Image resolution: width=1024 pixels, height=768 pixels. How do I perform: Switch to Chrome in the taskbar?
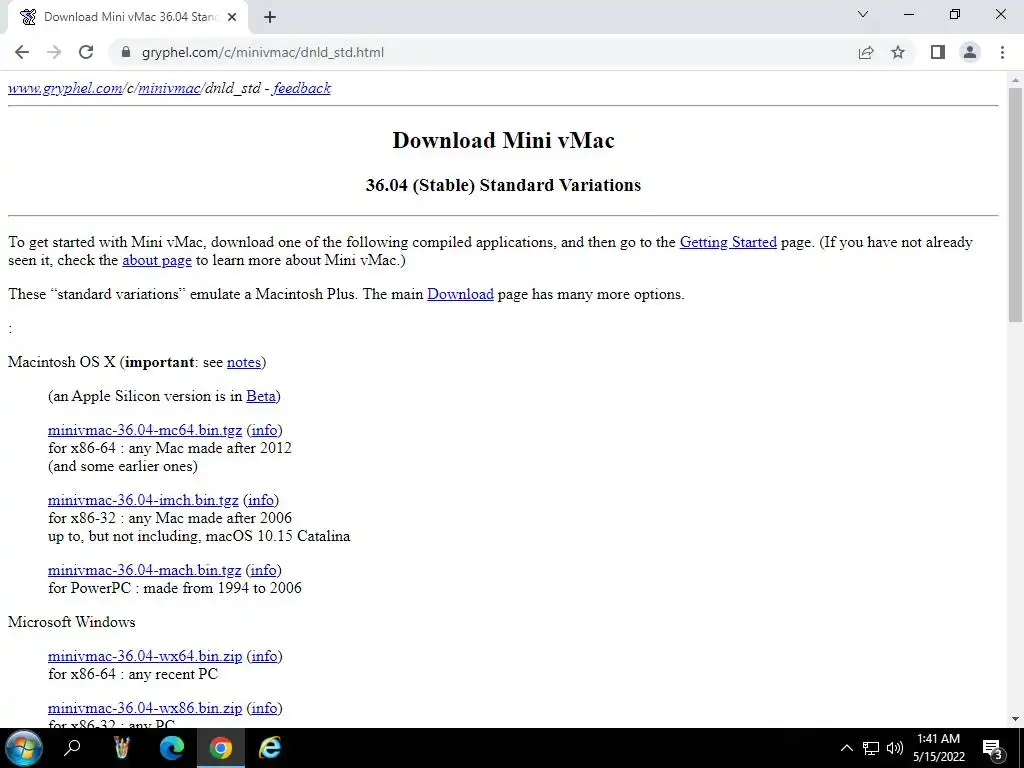[221, 748]
